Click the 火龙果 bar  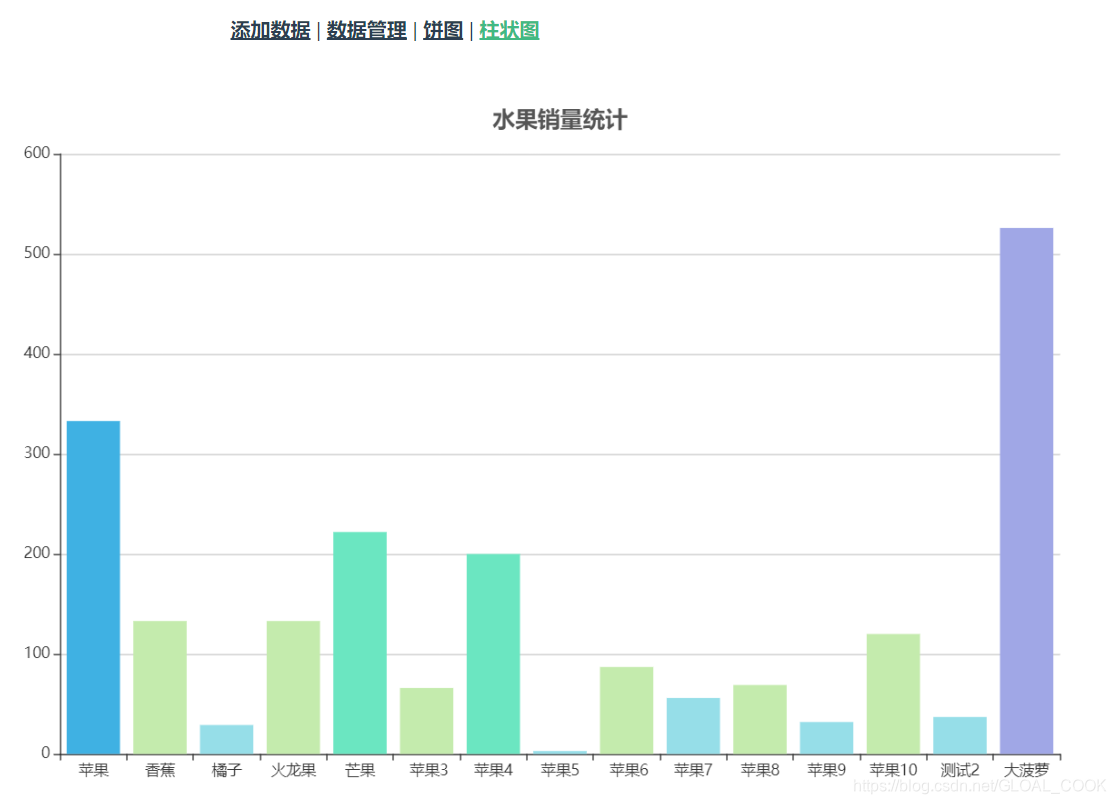(x=293, y=687)
